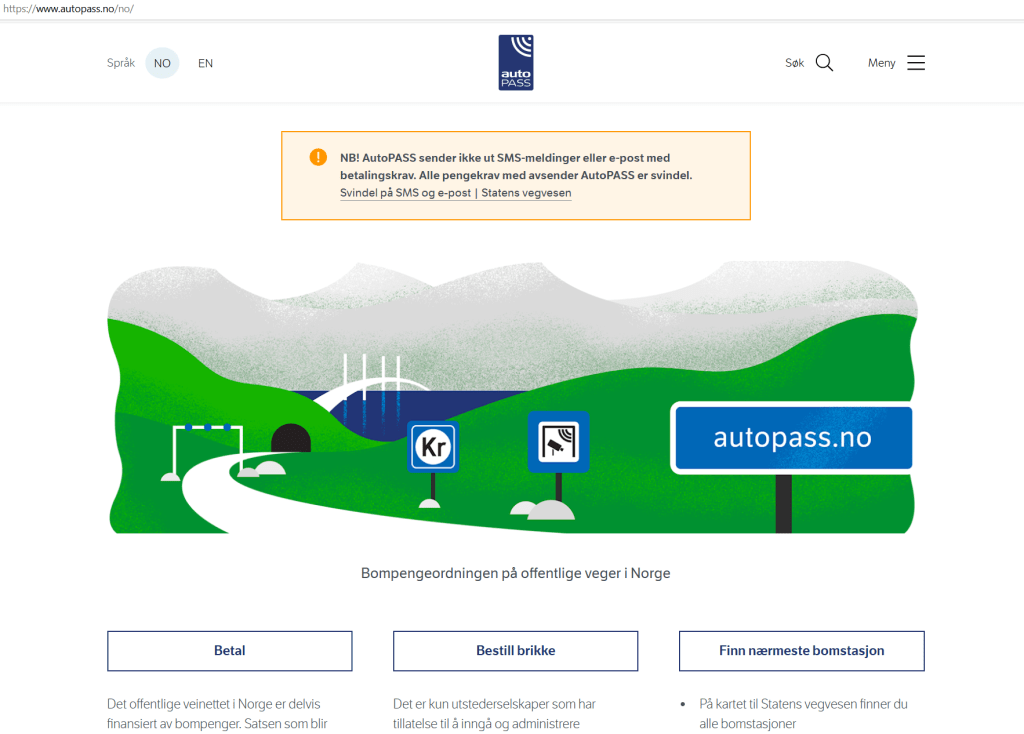Click the heading Bompengeordningen på offentlige veger i Norge
1024x734 pixels.
pyautogui.click(x=515, y=573)
